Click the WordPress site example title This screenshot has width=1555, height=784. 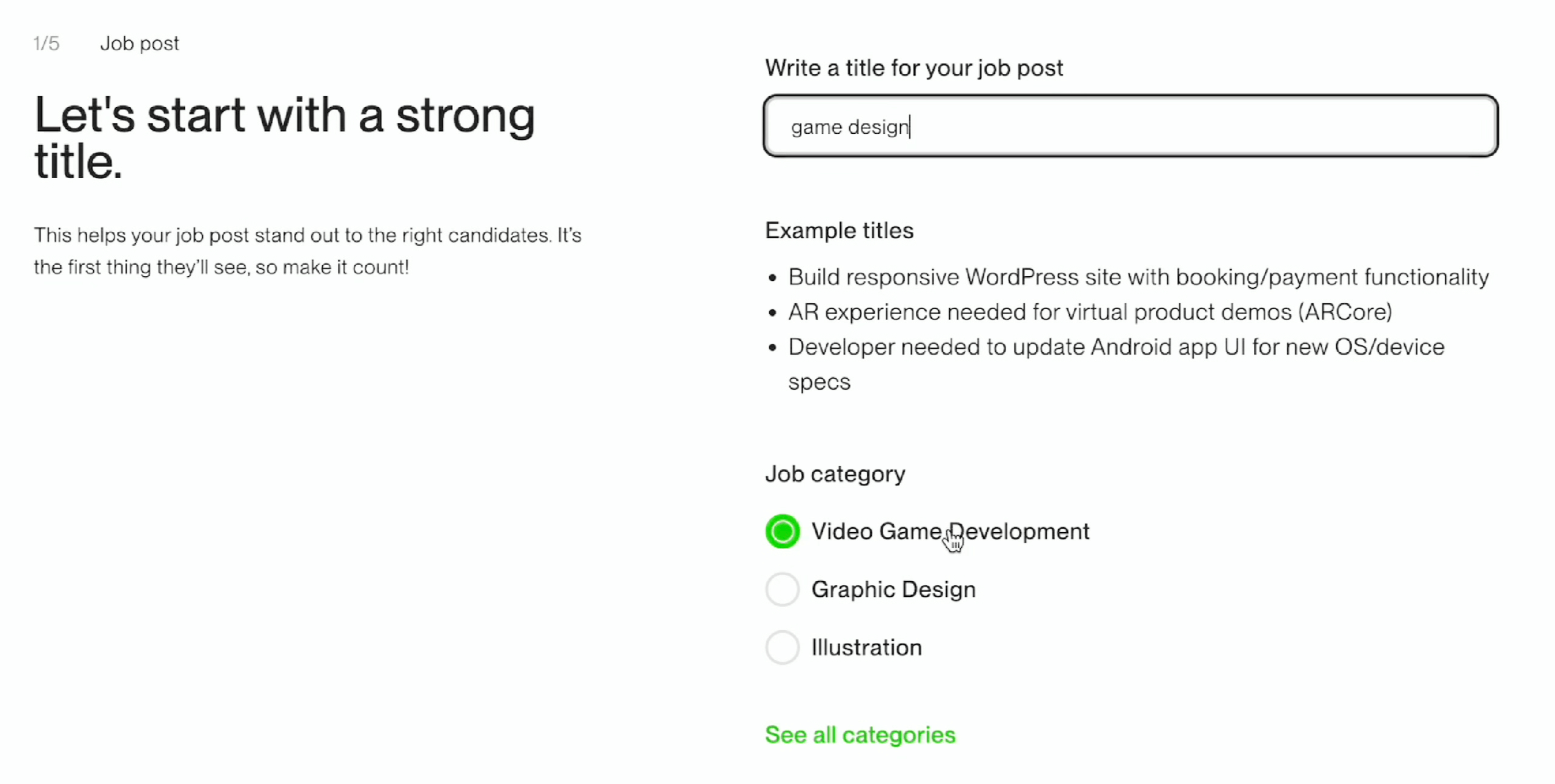click(x=1138, y=277)
